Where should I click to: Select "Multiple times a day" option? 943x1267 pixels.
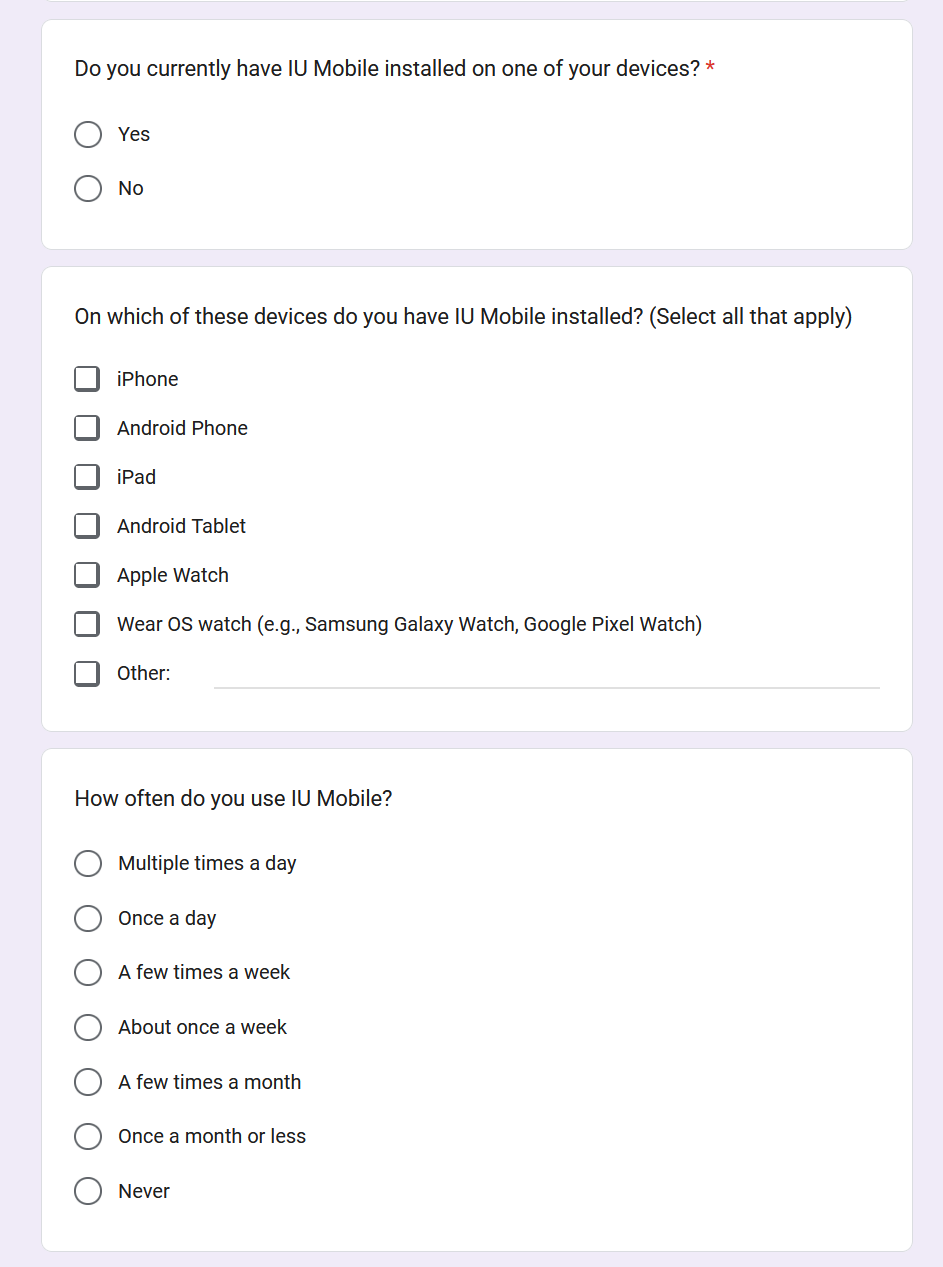88,863
